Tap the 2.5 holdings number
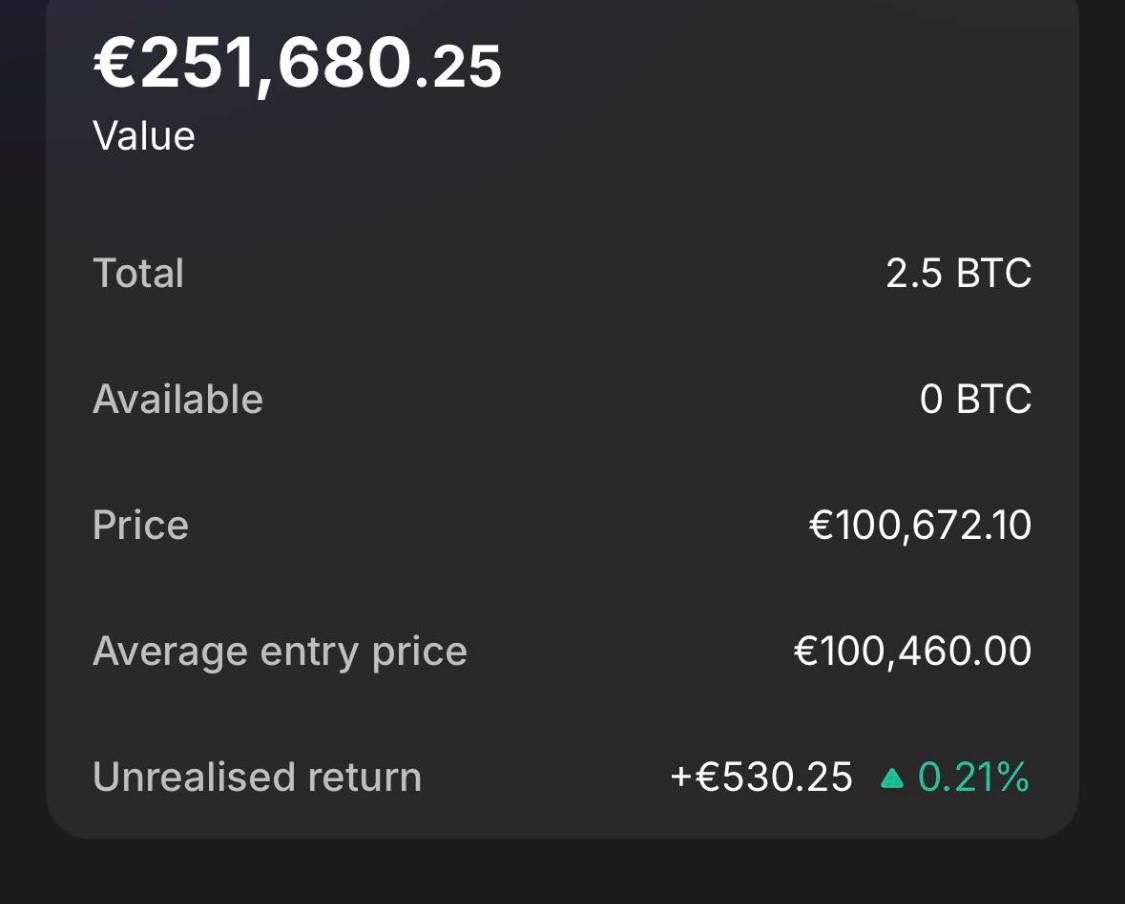 914,273
